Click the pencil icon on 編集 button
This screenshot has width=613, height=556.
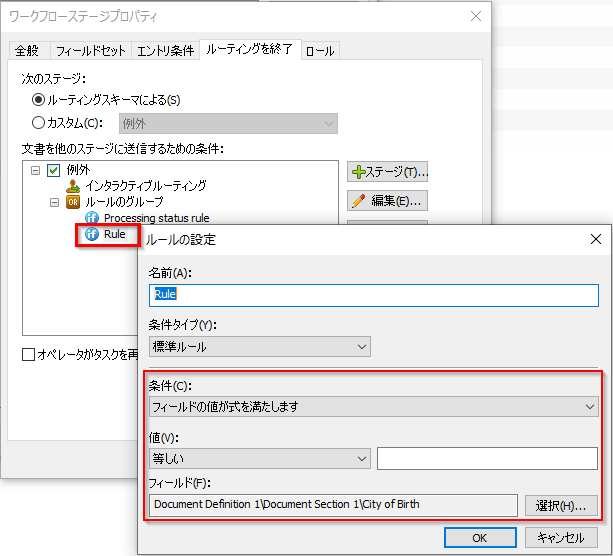point(358,201)
